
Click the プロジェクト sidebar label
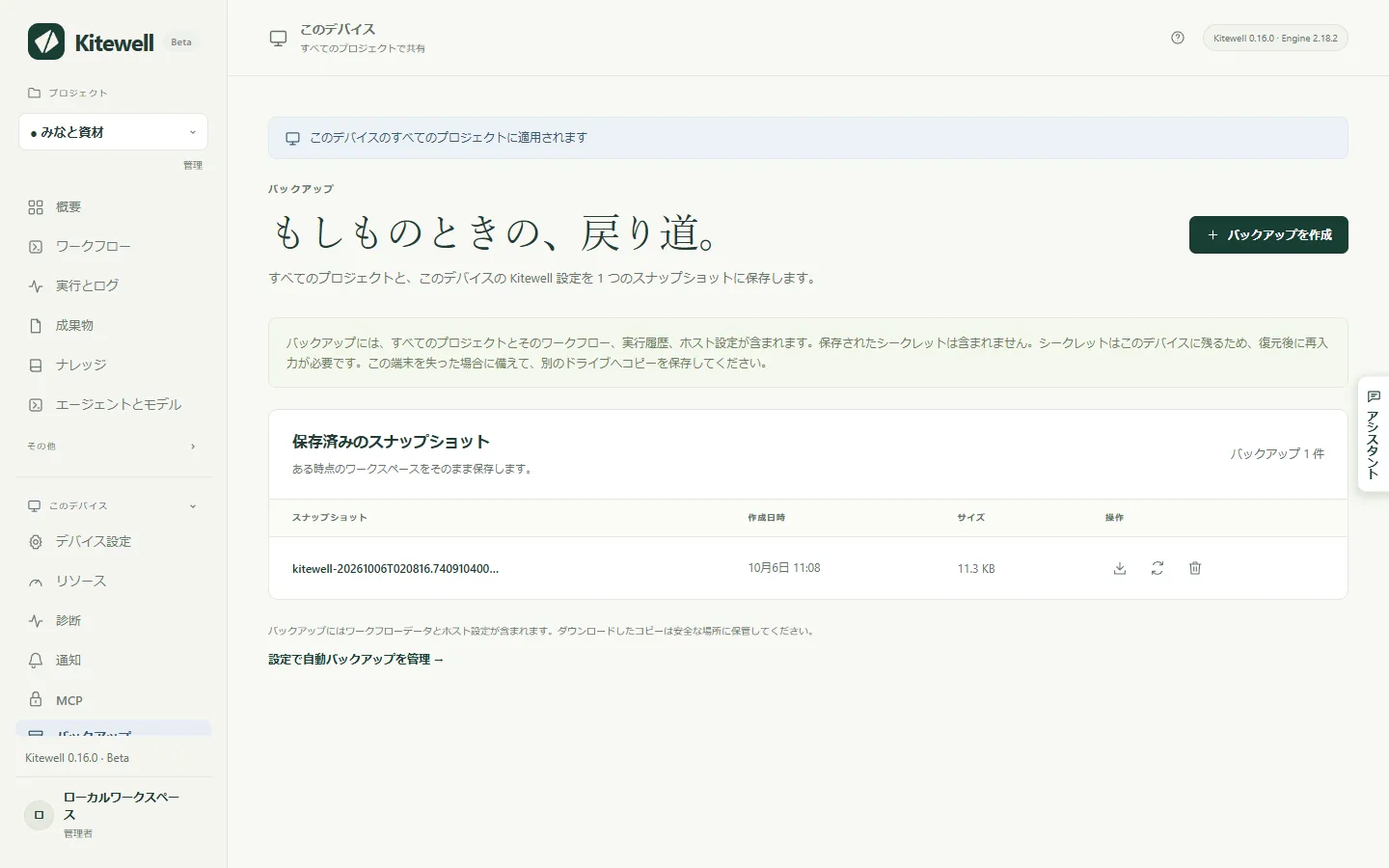pos(68,94)
